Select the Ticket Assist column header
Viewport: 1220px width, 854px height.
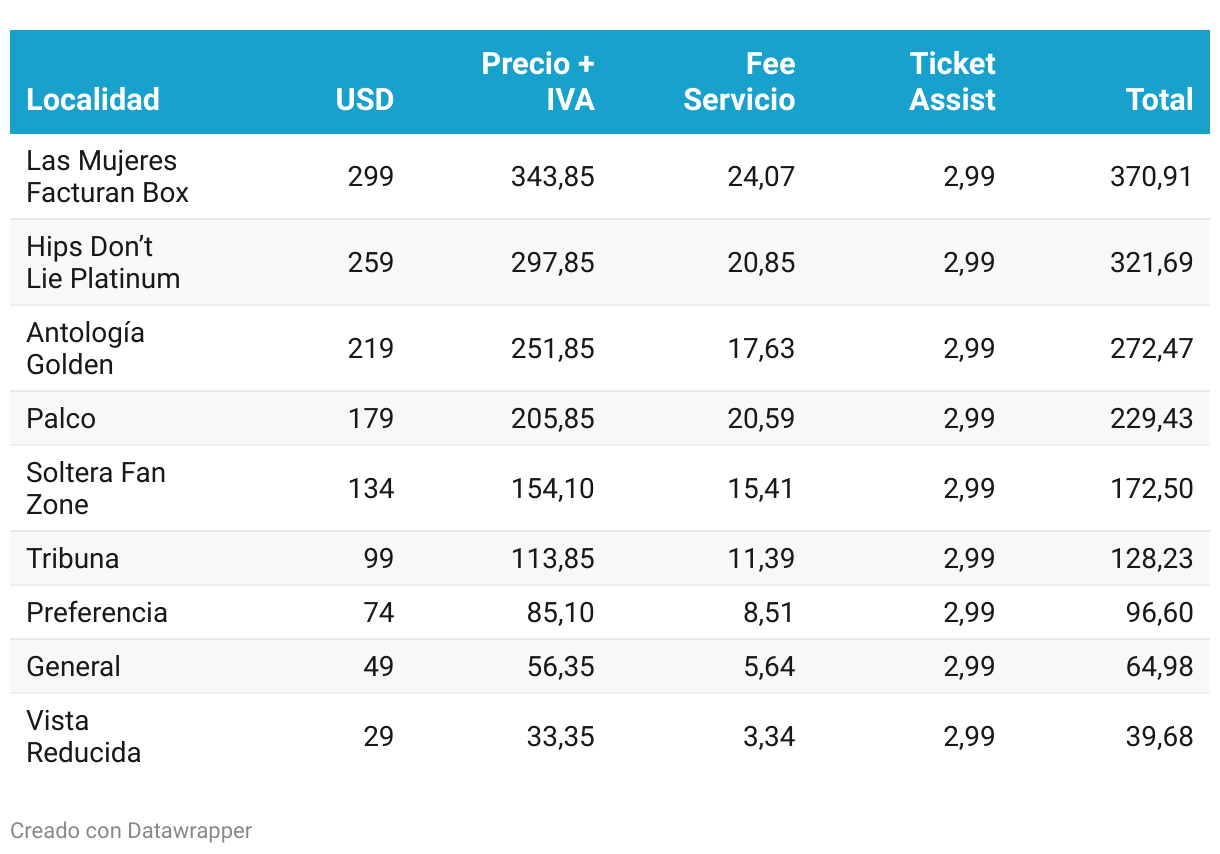(x=952, y=81)
